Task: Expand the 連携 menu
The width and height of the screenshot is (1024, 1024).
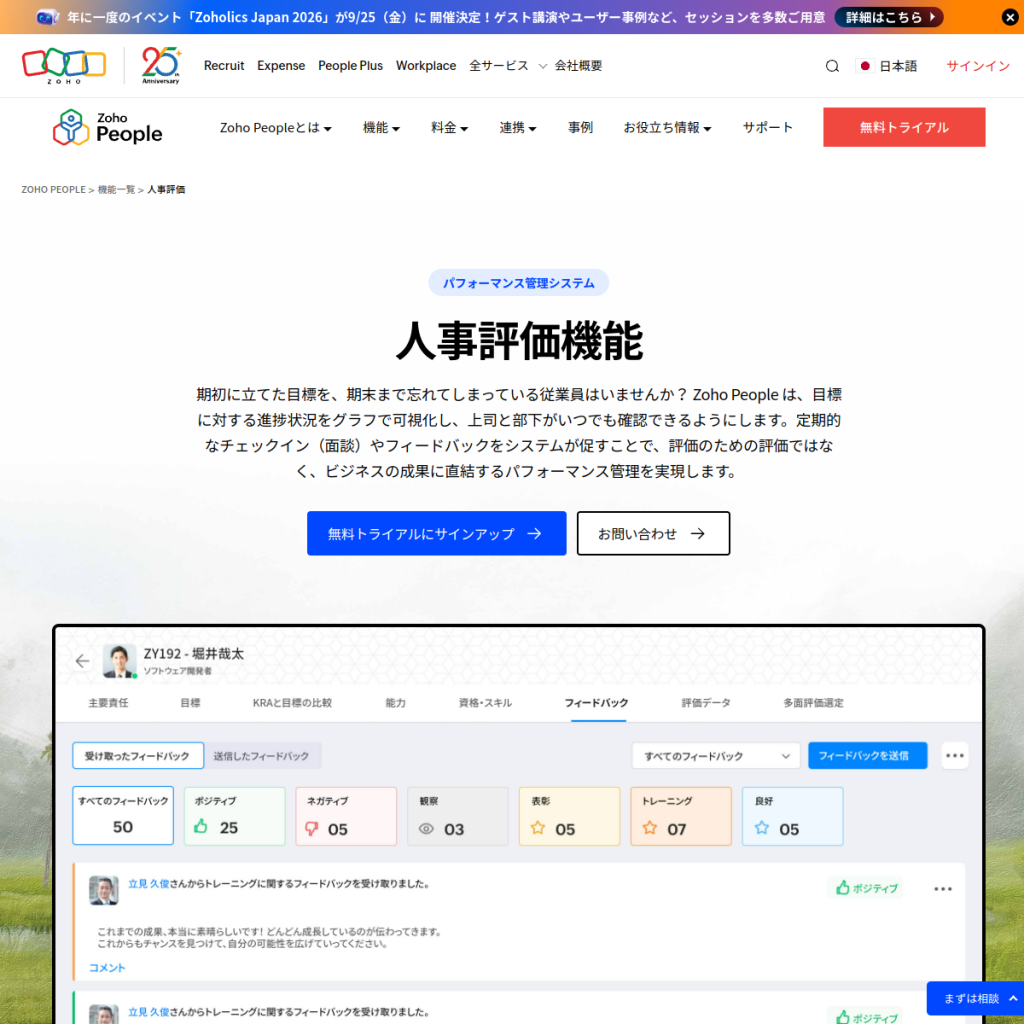Action: (518, 127)
